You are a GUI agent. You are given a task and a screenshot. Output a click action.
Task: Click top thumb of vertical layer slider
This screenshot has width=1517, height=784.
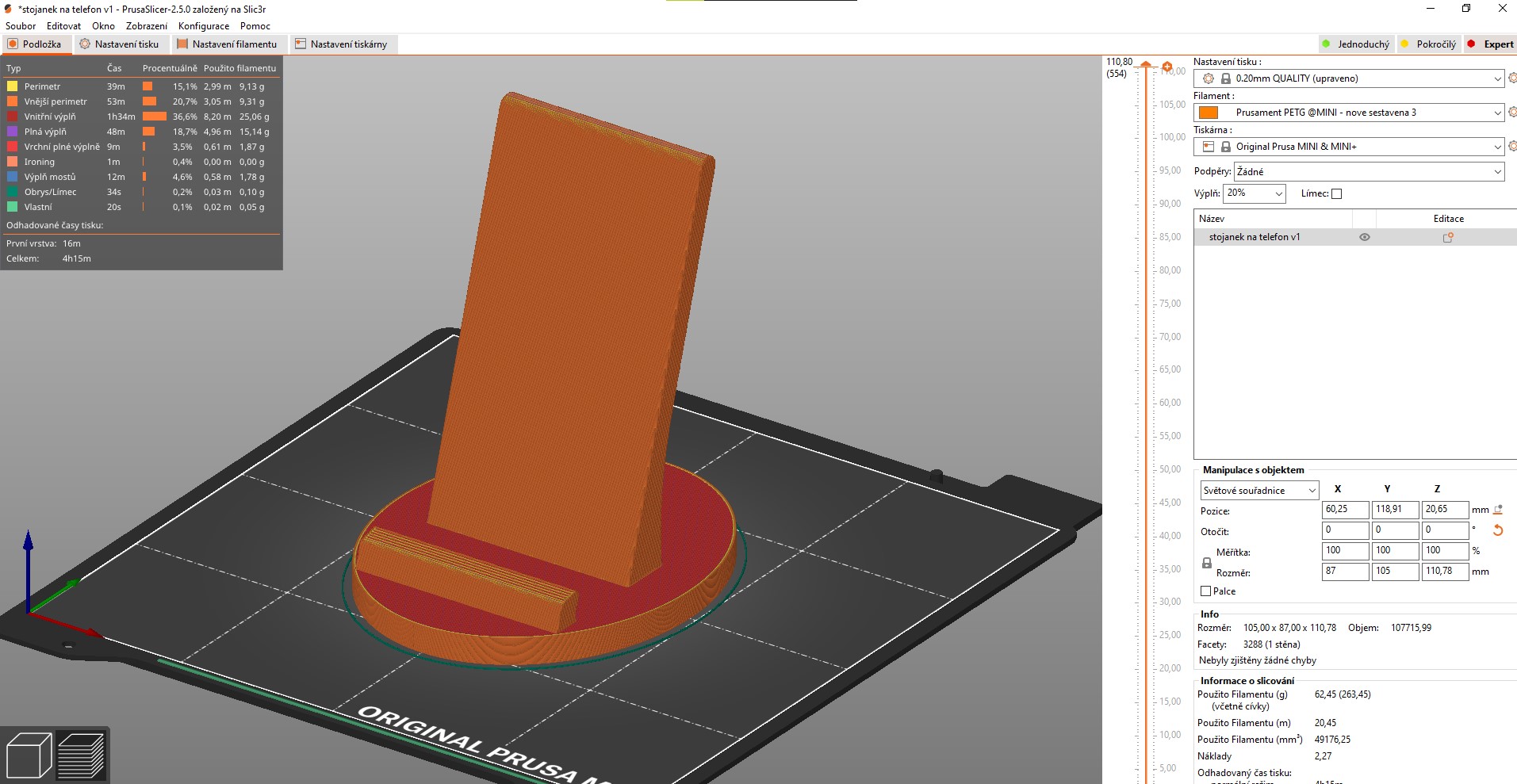click(x=1145, y=65)
